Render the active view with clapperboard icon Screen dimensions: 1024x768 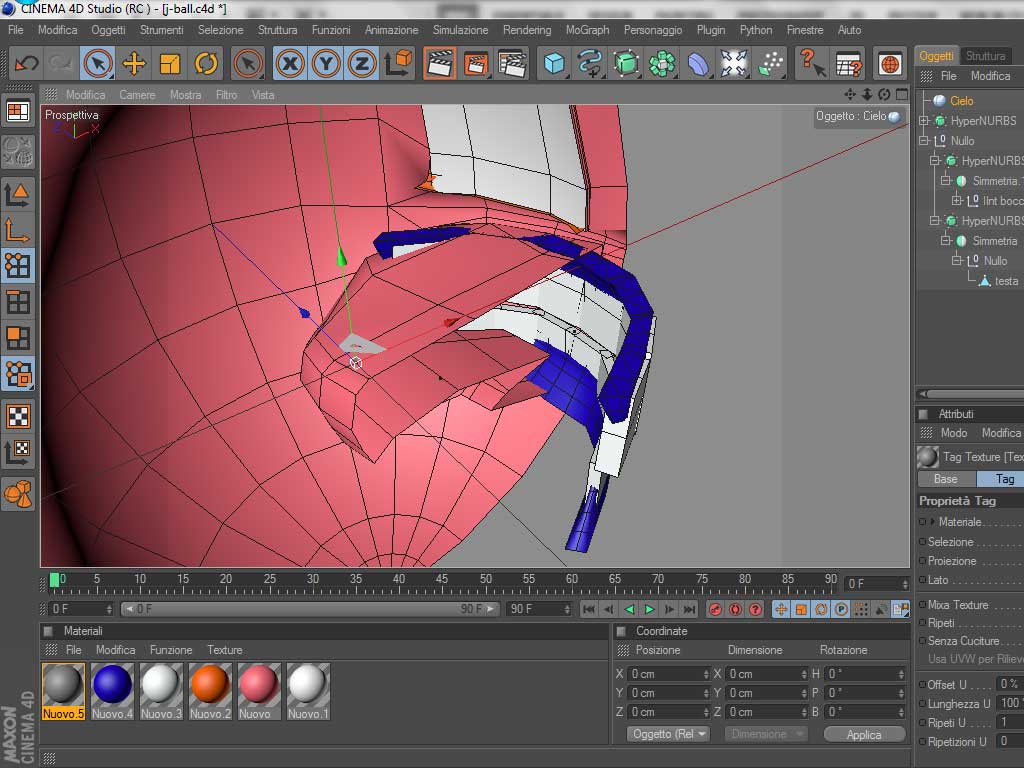tap(439, 64)
